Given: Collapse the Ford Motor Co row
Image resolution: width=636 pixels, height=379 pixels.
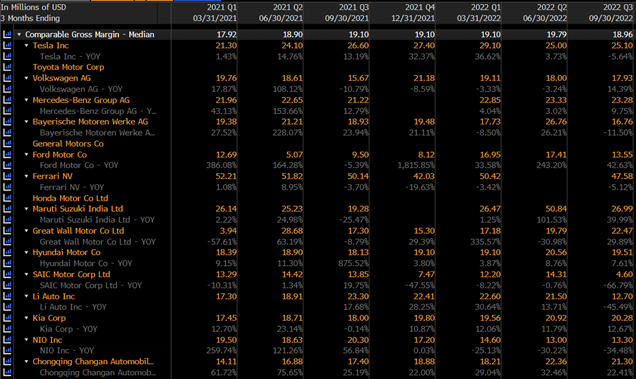Looking at the screenshot, I should [x=26, y=155].
